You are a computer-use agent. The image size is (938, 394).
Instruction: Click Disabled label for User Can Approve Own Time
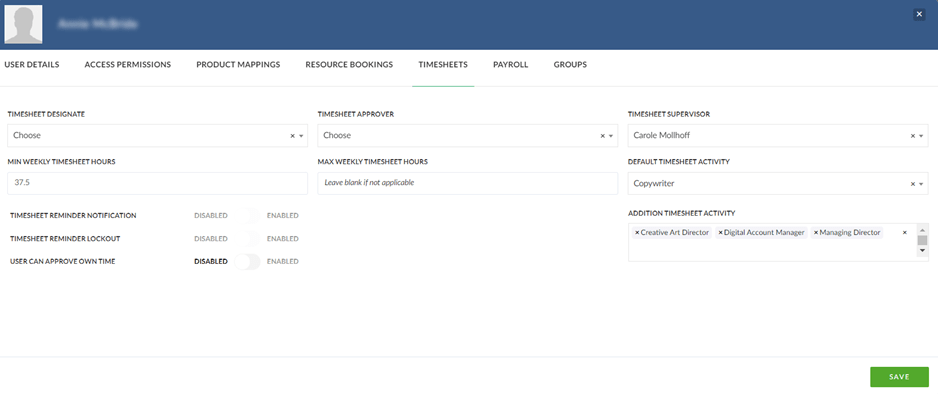211,262
